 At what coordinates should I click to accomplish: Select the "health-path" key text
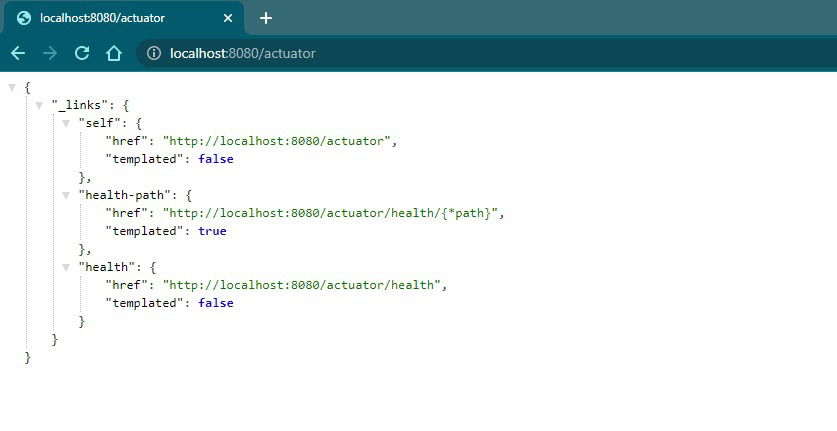[x=124, y=195]
